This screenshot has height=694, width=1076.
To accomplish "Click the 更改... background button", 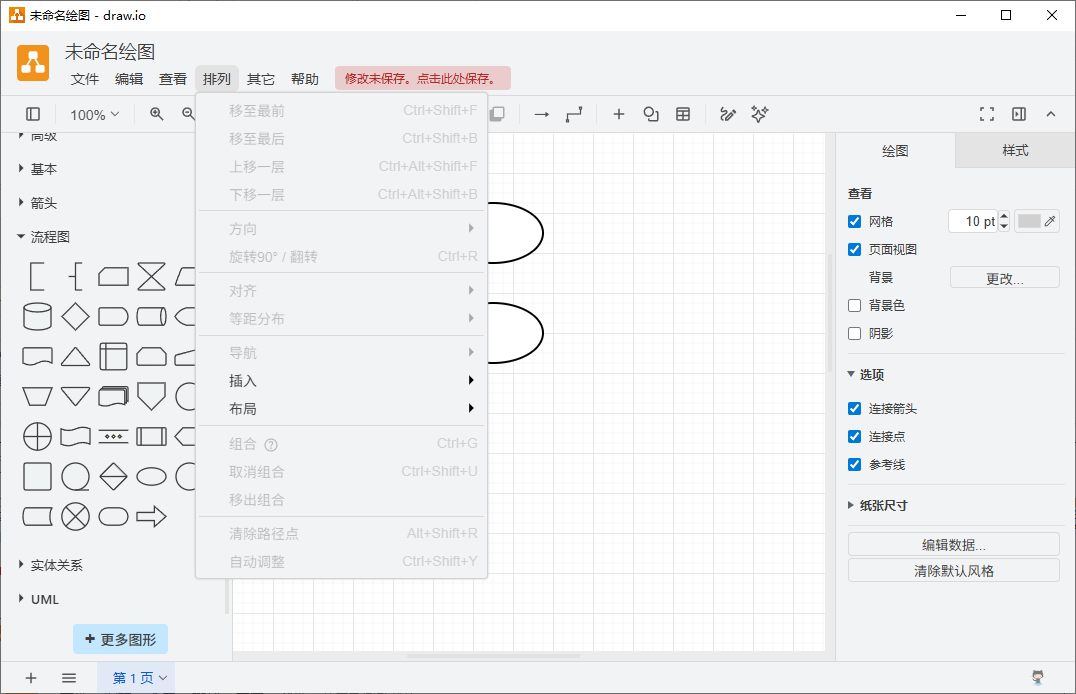I will 1005,277.
